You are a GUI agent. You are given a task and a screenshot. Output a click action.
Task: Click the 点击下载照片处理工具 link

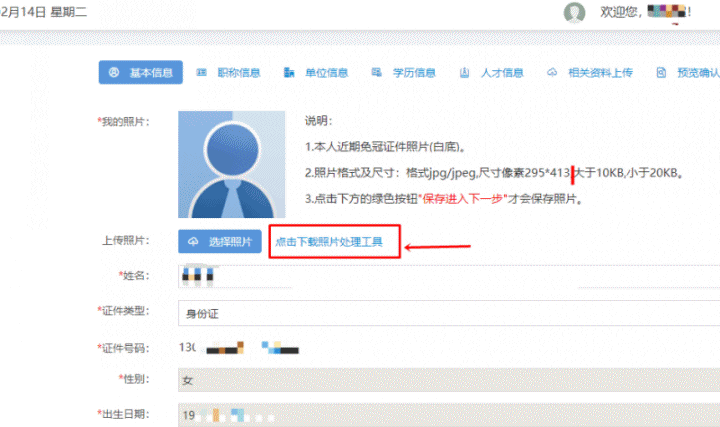tap(335, 243)
